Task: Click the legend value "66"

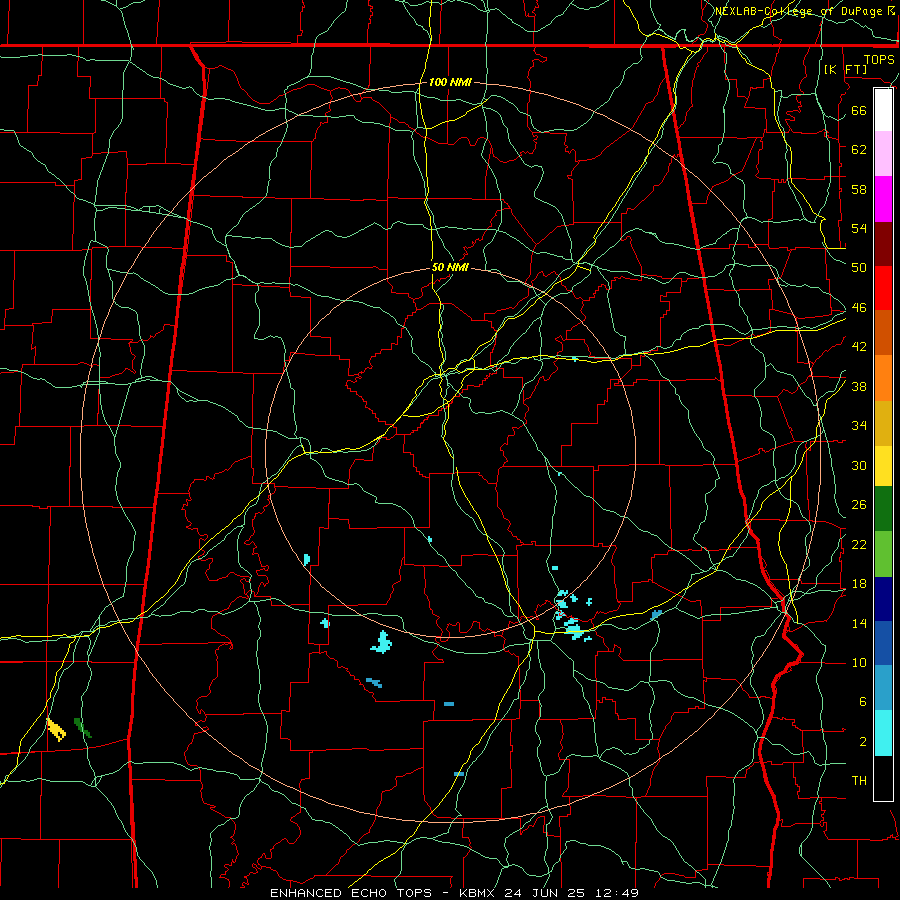Action: [859, 110]
